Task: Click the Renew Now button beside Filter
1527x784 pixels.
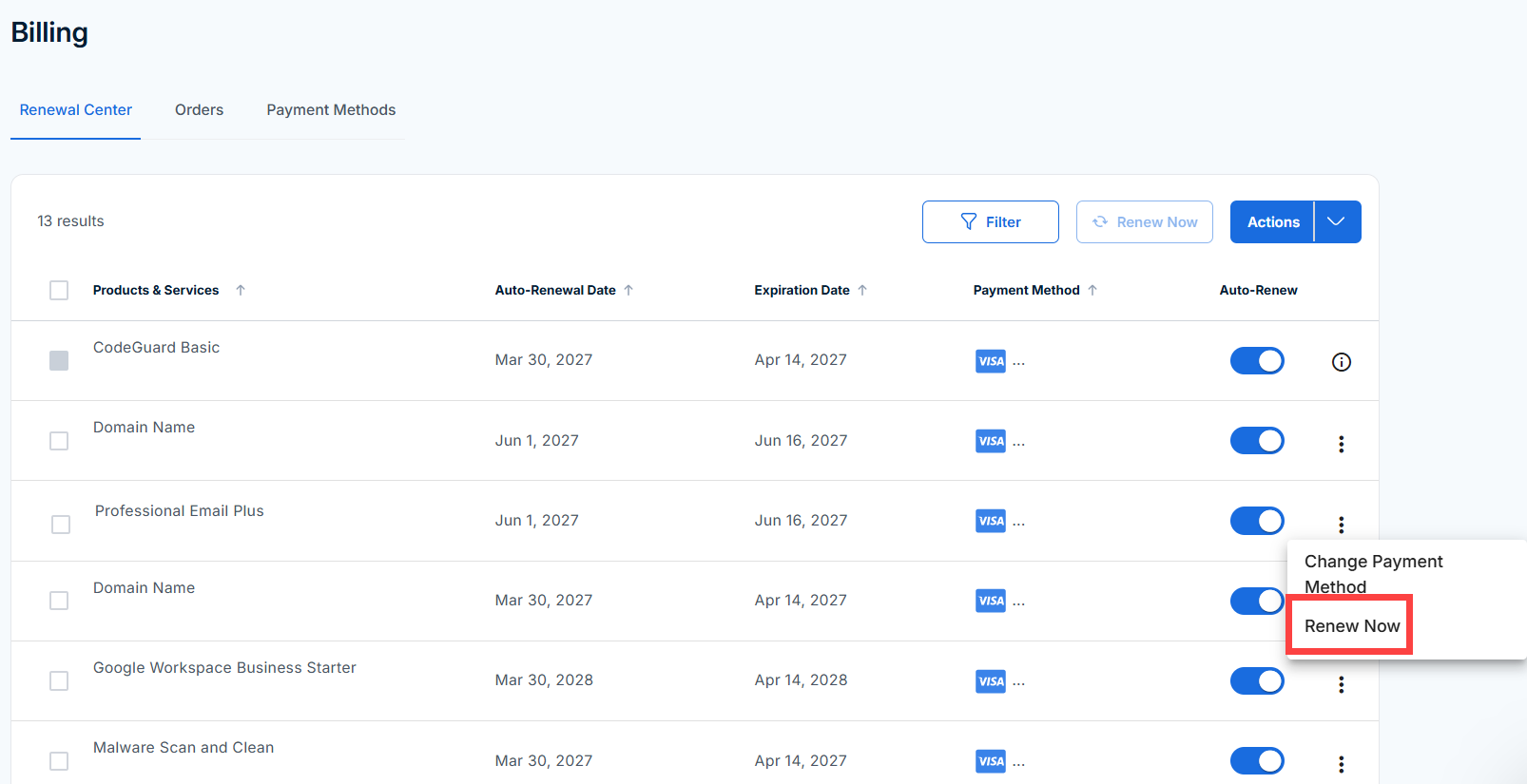Action: (1145, 221)
